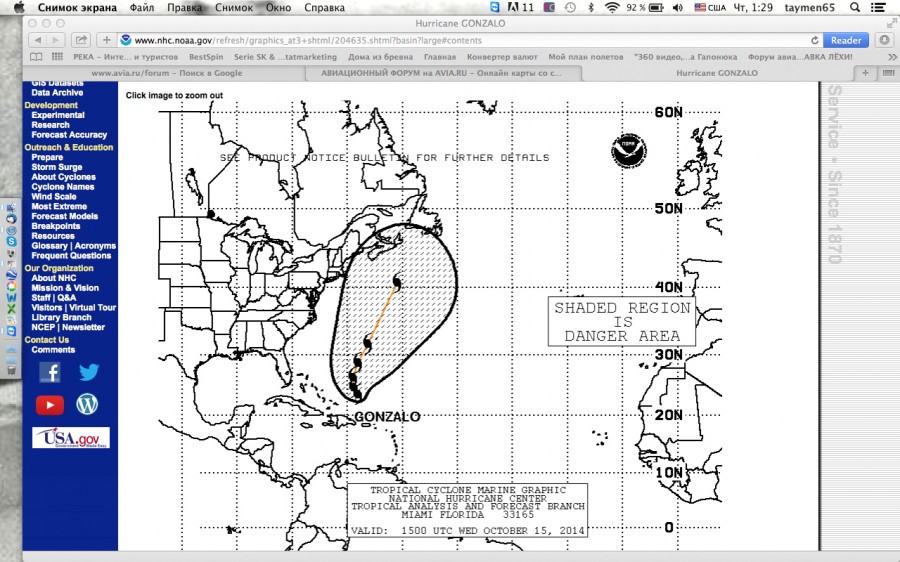Open a new tab with plus button

(865, 73)
